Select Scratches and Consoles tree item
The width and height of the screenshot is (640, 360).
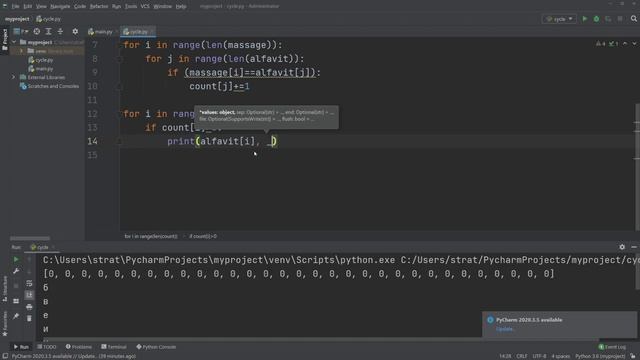[49, 86]
